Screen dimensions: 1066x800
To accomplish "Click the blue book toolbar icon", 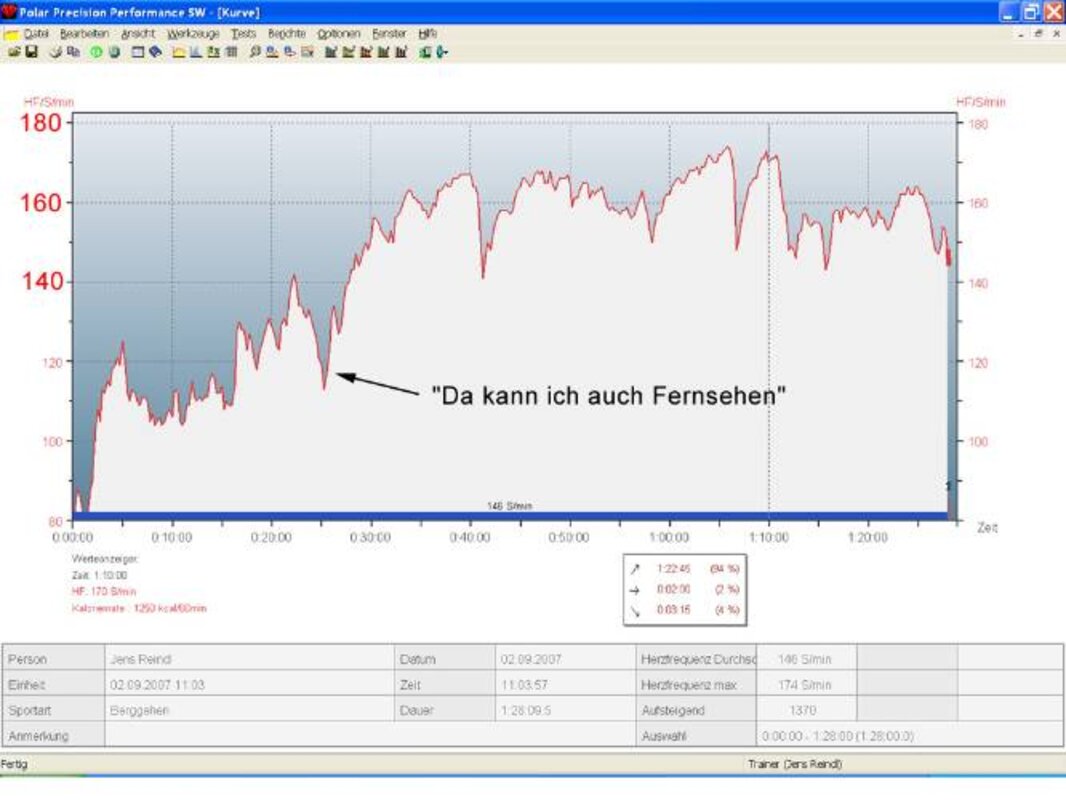I will (x=156, y=52).
